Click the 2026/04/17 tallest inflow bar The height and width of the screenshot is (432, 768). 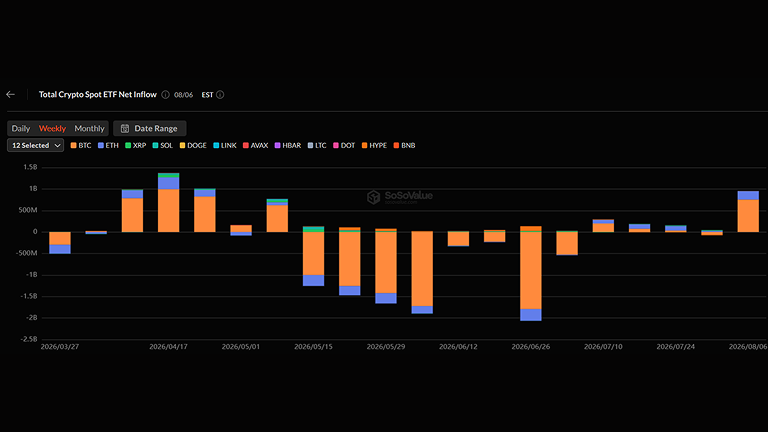[168, 202]
